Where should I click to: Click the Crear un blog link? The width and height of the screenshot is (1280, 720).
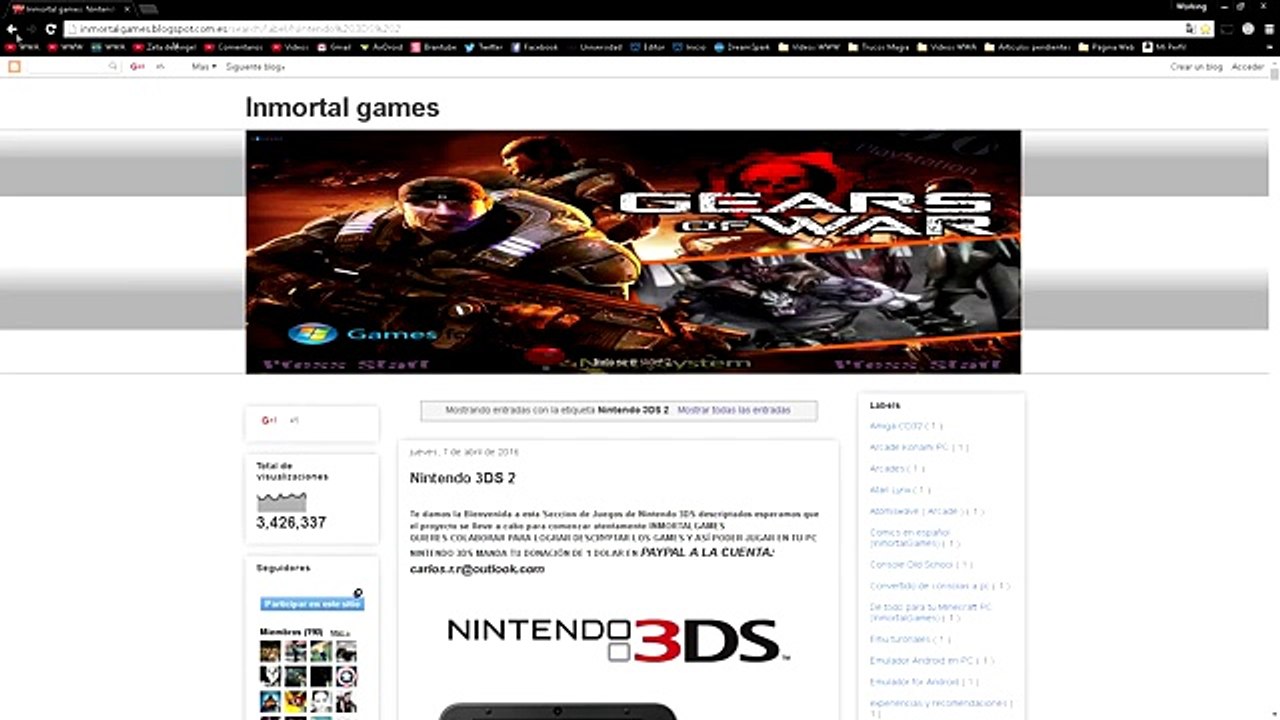[x=1196, y=67]
